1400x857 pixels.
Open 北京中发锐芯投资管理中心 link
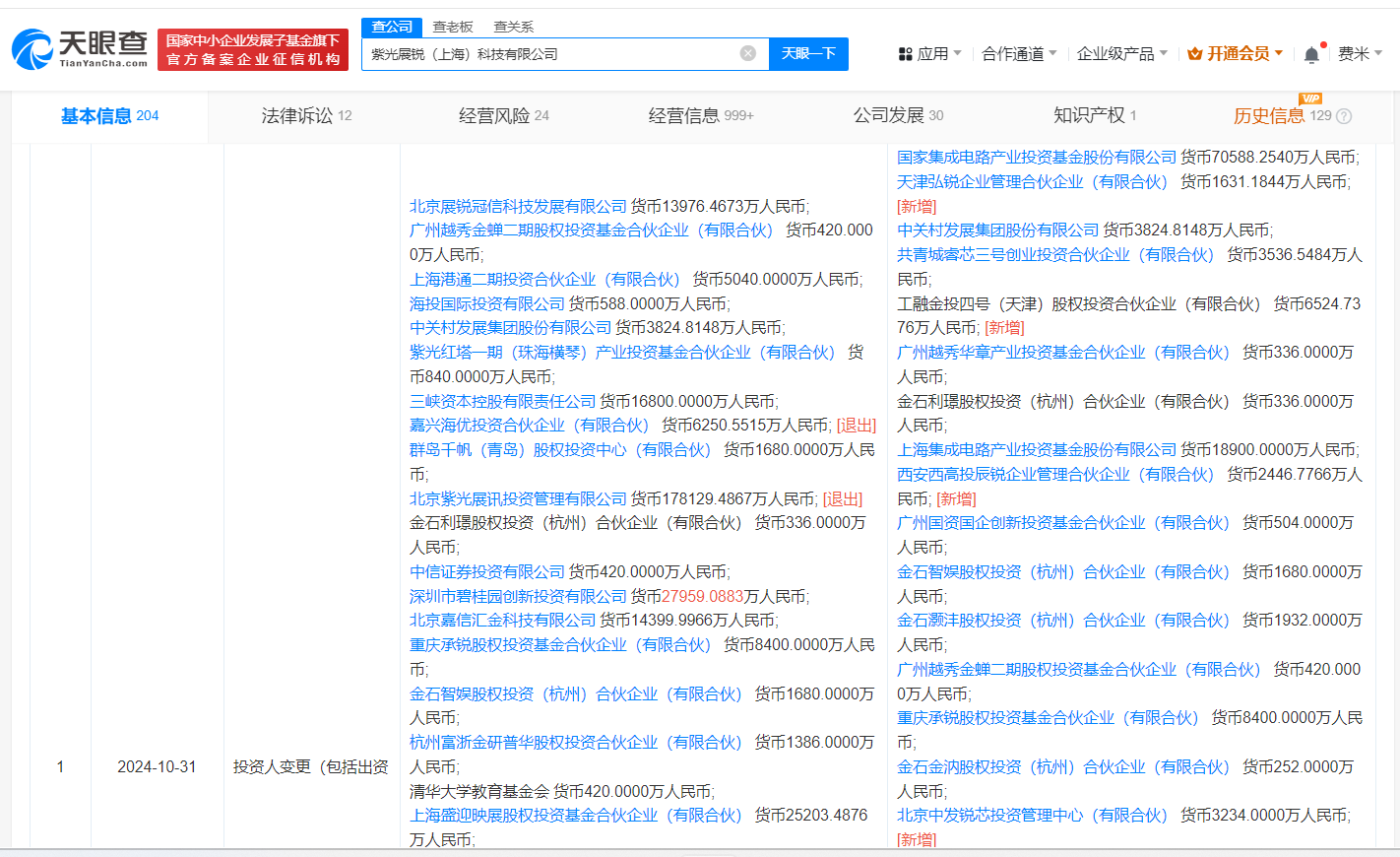tap(1032, 816)
